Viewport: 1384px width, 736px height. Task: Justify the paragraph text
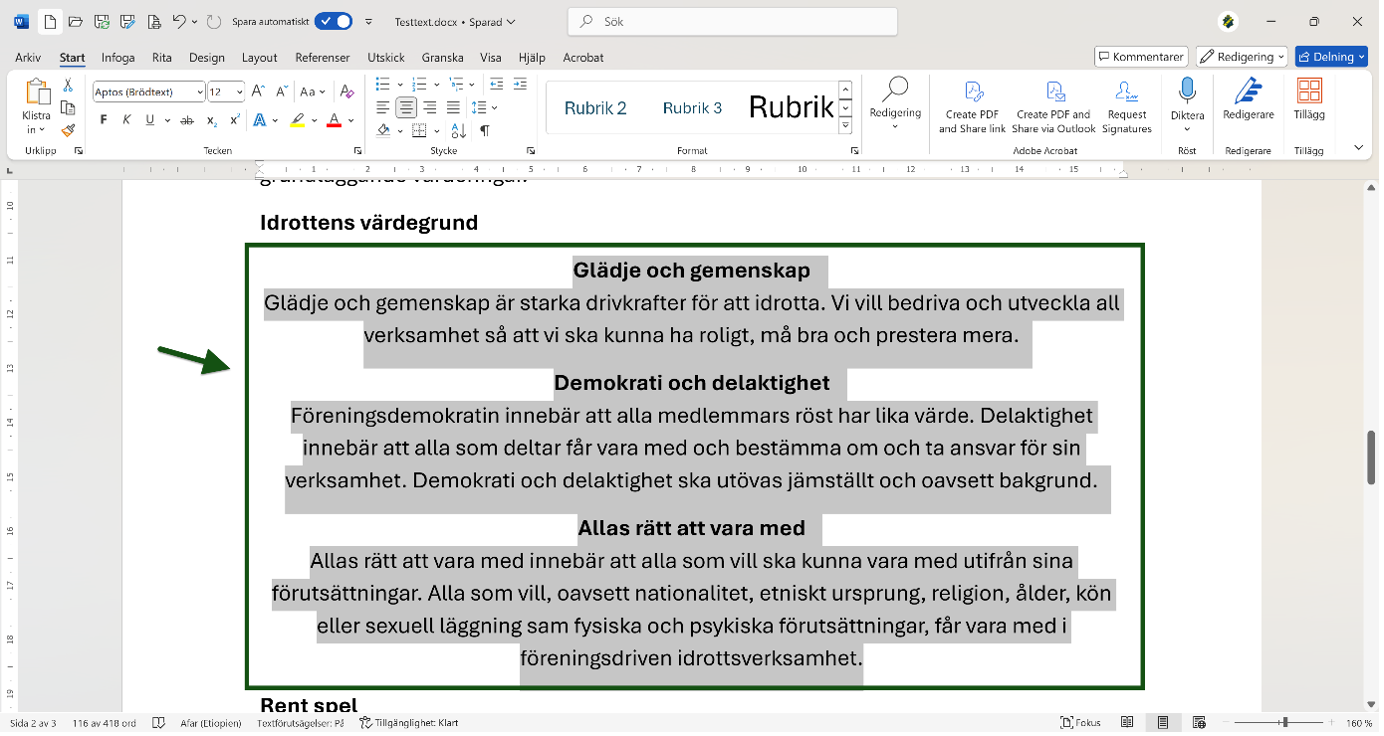point(454,107)
